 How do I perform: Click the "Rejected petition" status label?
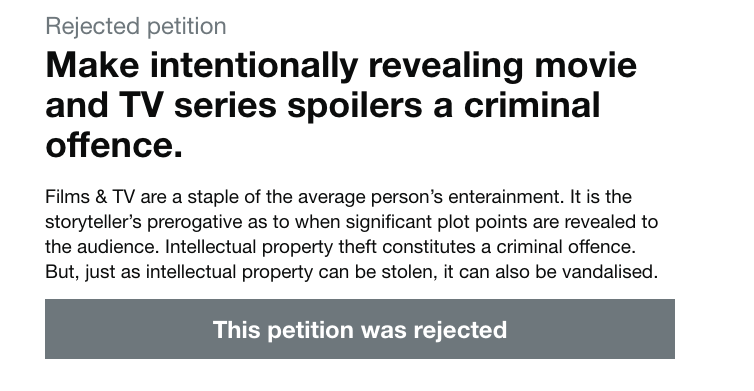pos(136,26)
